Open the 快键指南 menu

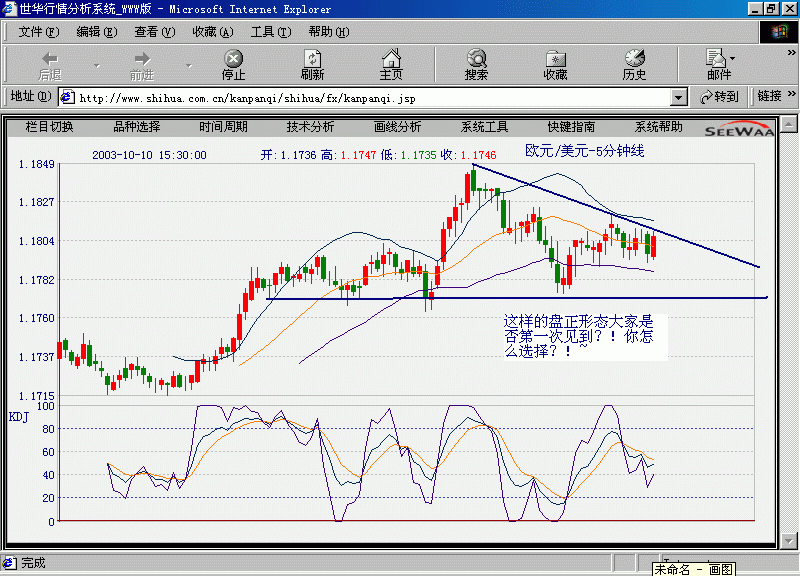pos(571,127)
